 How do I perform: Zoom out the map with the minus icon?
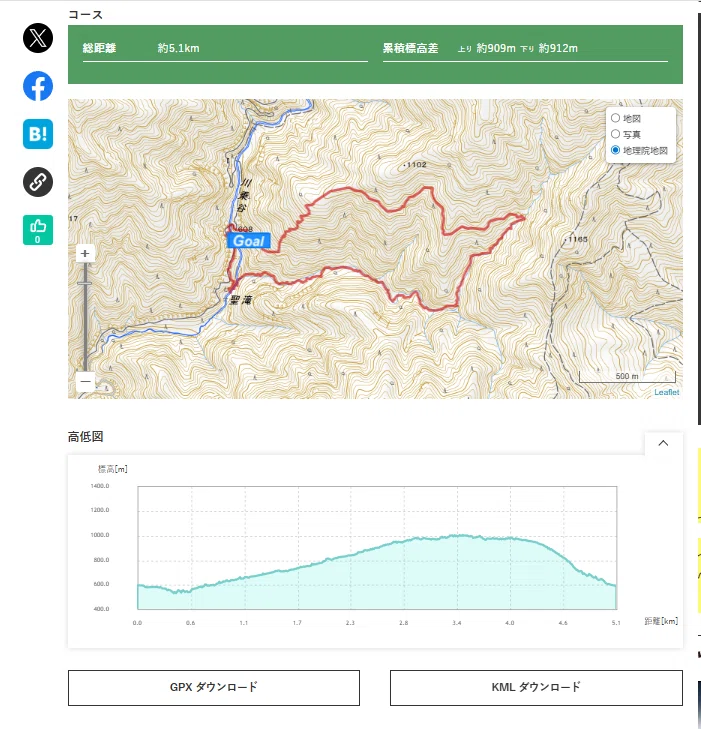tap(85, 381)
